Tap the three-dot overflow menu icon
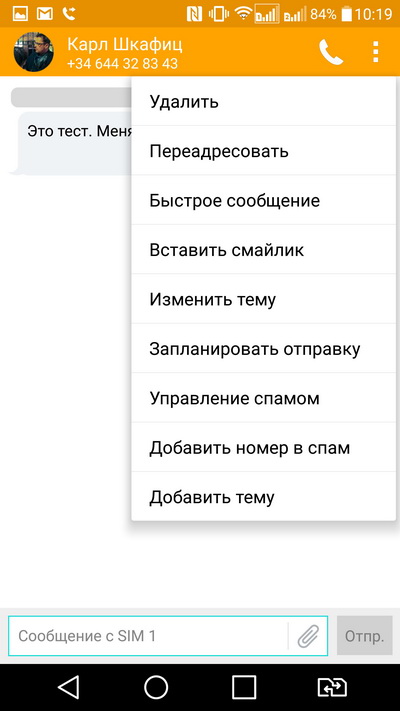Image resolution: width=400 pixels, height=711 pixels. (376, 52)
